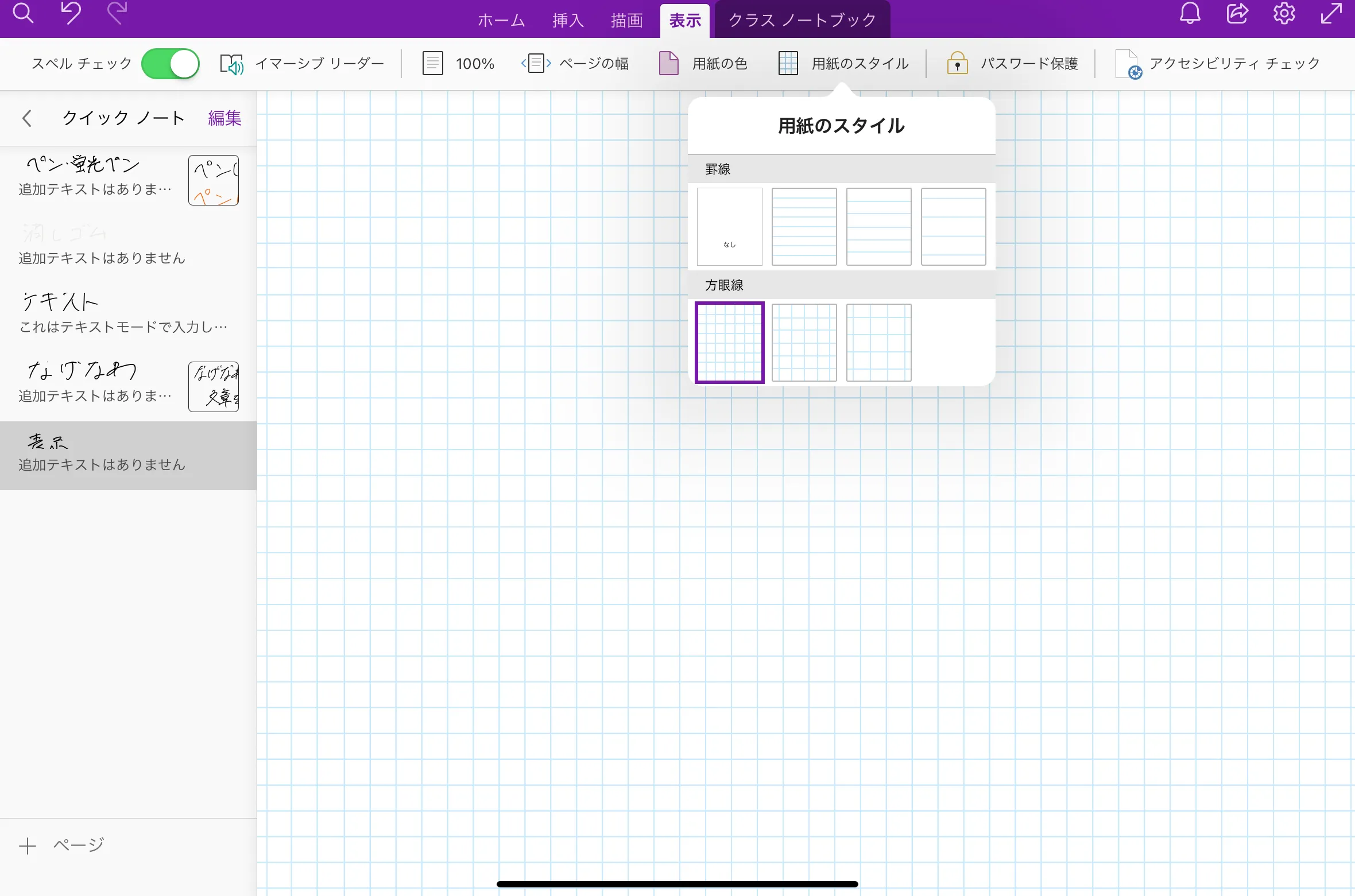The width and height of the screenshot is (1355, 896).
Task: Open the notifications bell icon
Action: click(x=1190, y=14)
